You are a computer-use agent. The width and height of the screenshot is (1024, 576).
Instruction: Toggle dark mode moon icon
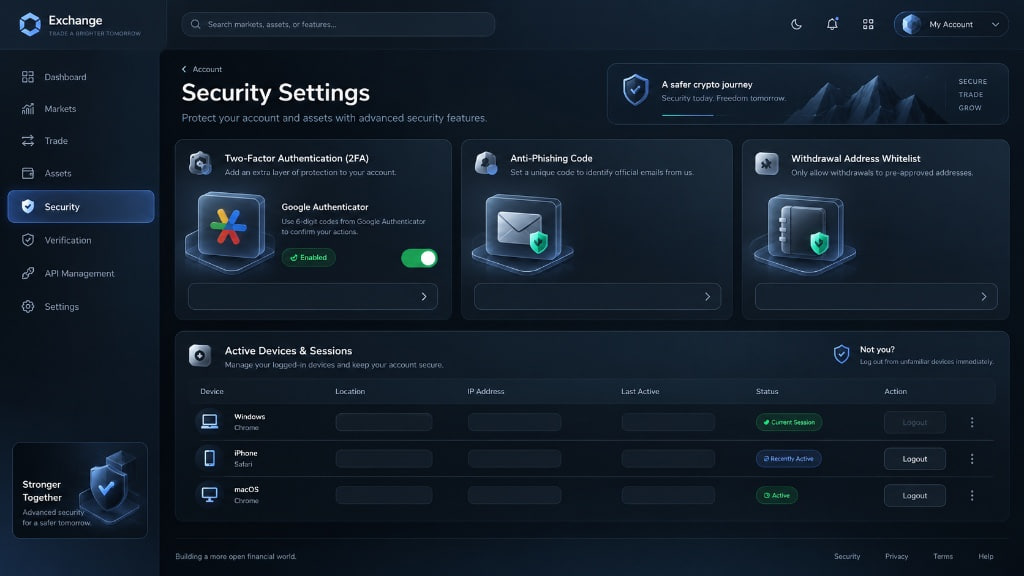pyautogui.click(x=796, y=24)
